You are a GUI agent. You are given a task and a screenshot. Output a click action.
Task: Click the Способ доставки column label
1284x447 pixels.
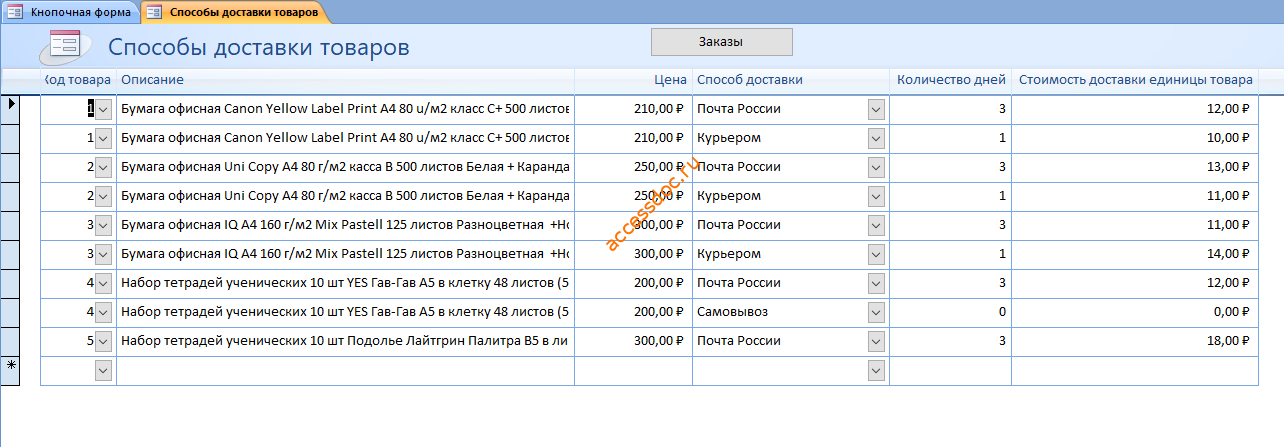[x=750, y=80]
